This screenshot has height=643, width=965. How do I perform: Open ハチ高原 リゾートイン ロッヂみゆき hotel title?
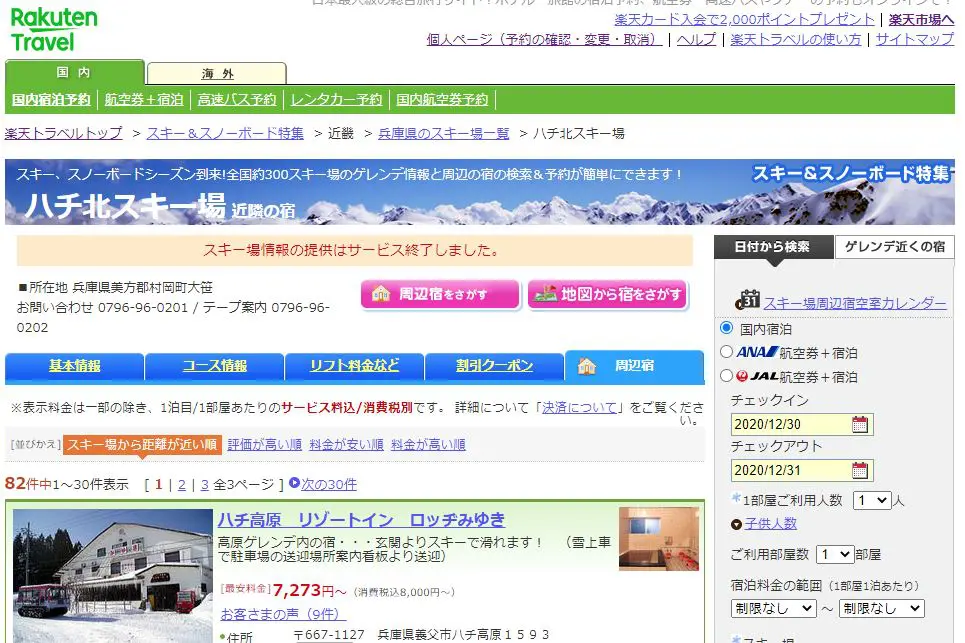coord(361,520)
